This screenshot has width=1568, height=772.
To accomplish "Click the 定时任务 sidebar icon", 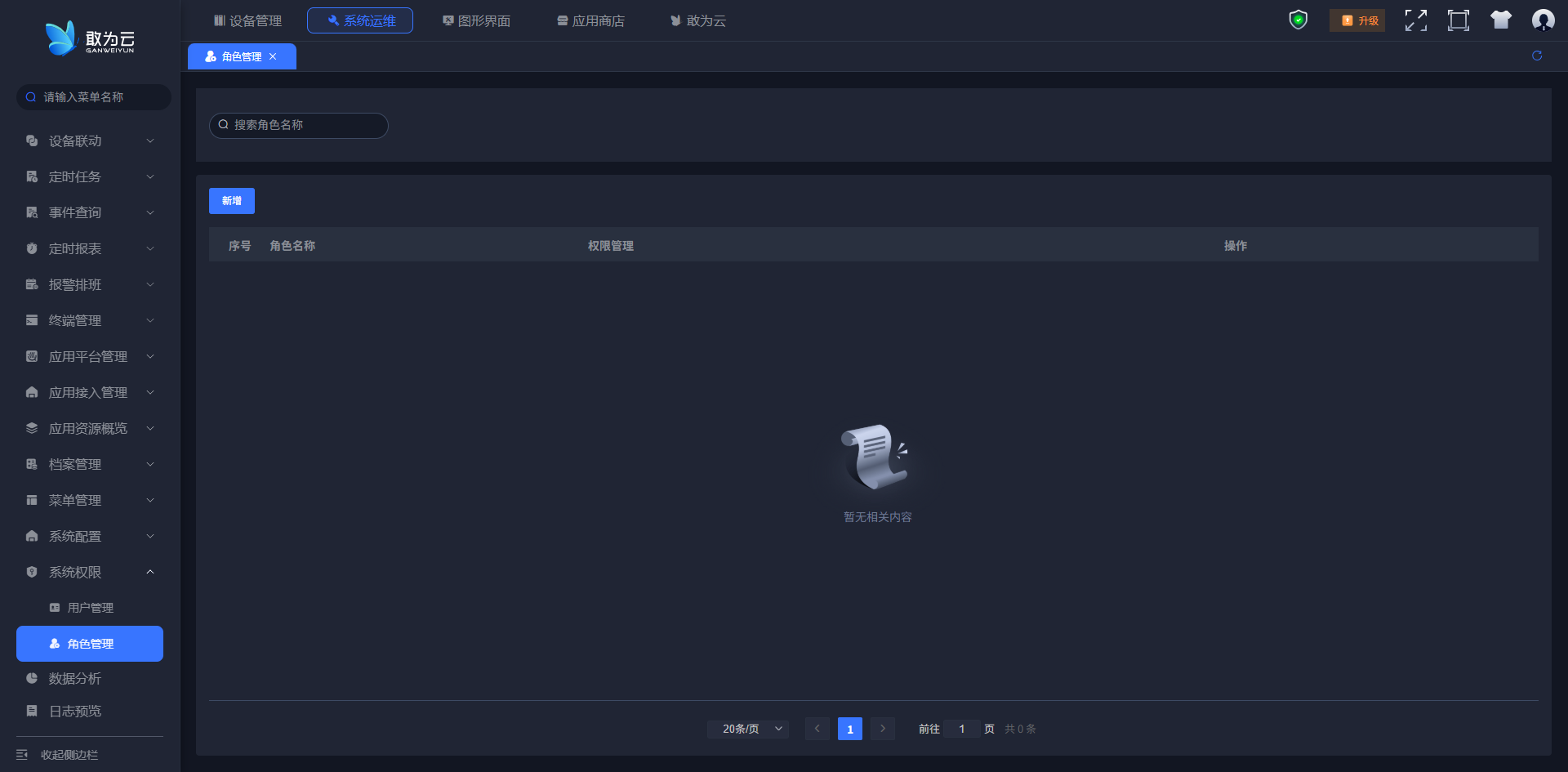I will pyautogui.click(x=32, y=176).
